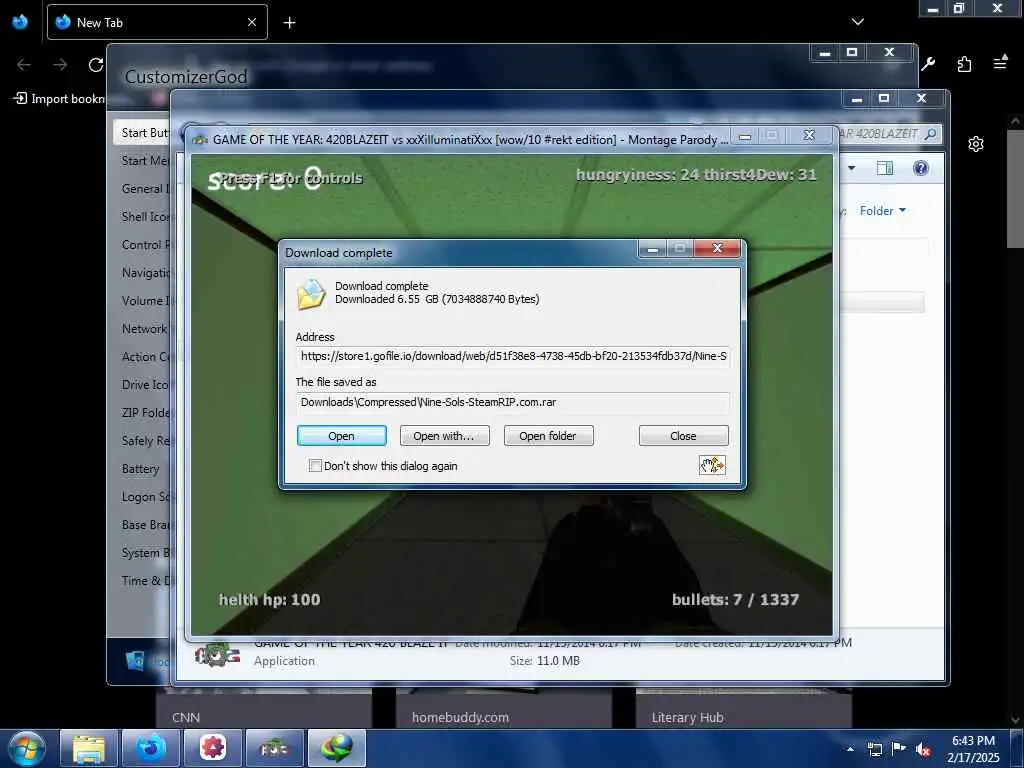Select Time & Date in CustomizerGod sidebar
The image size is (1024, 768).
[144, 581]
